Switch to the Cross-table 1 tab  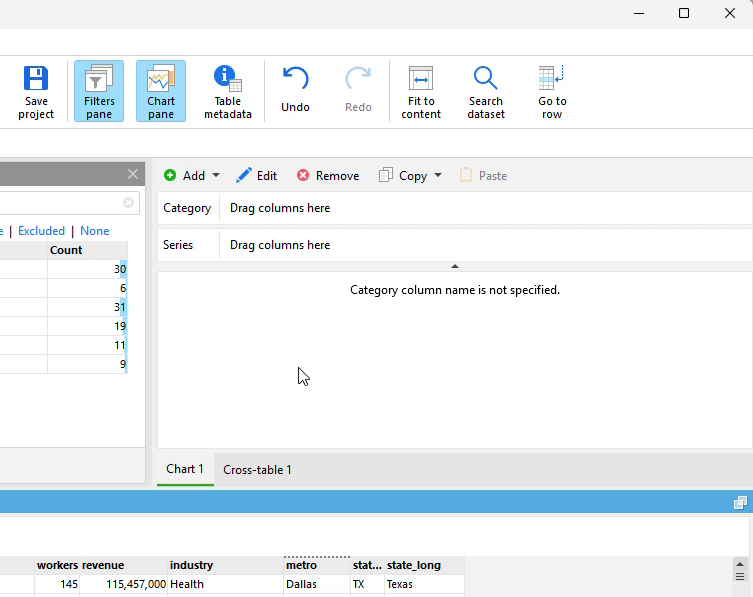coord(257,470)
